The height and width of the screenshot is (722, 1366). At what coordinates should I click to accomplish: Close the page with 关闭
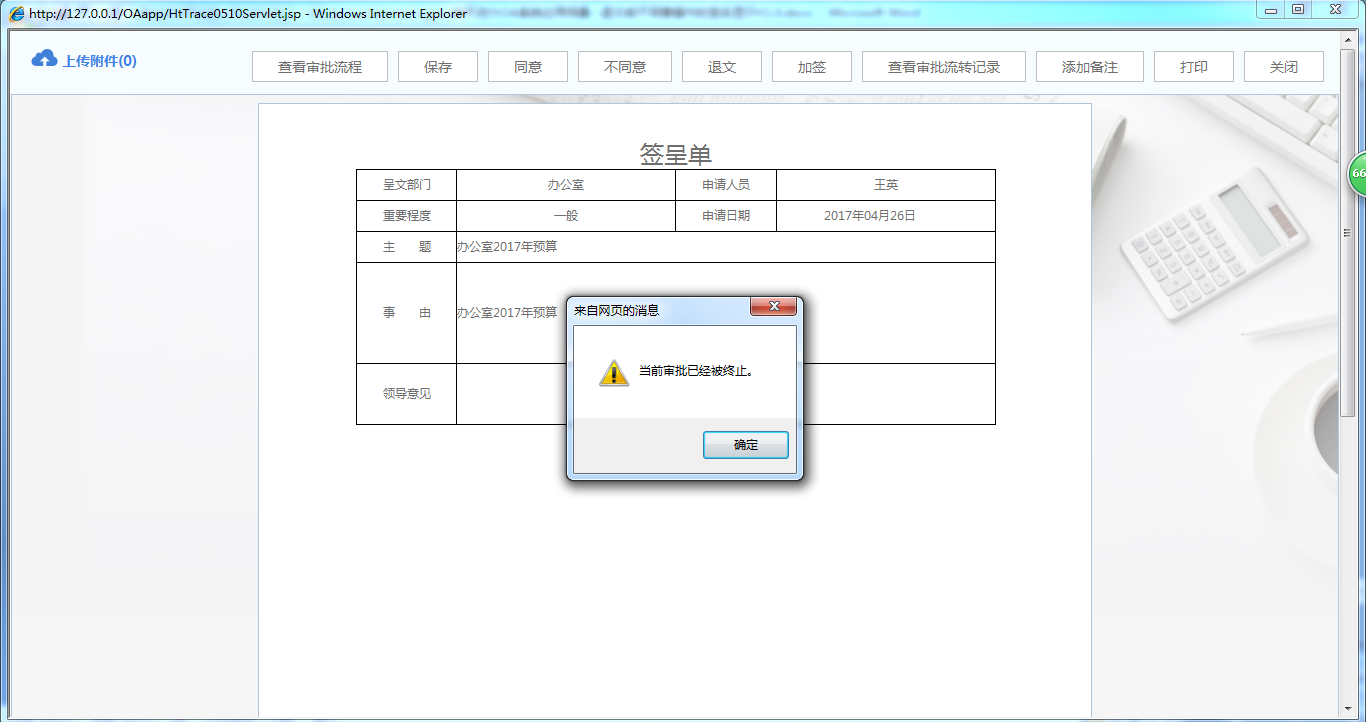click(x=1283, y=66)
